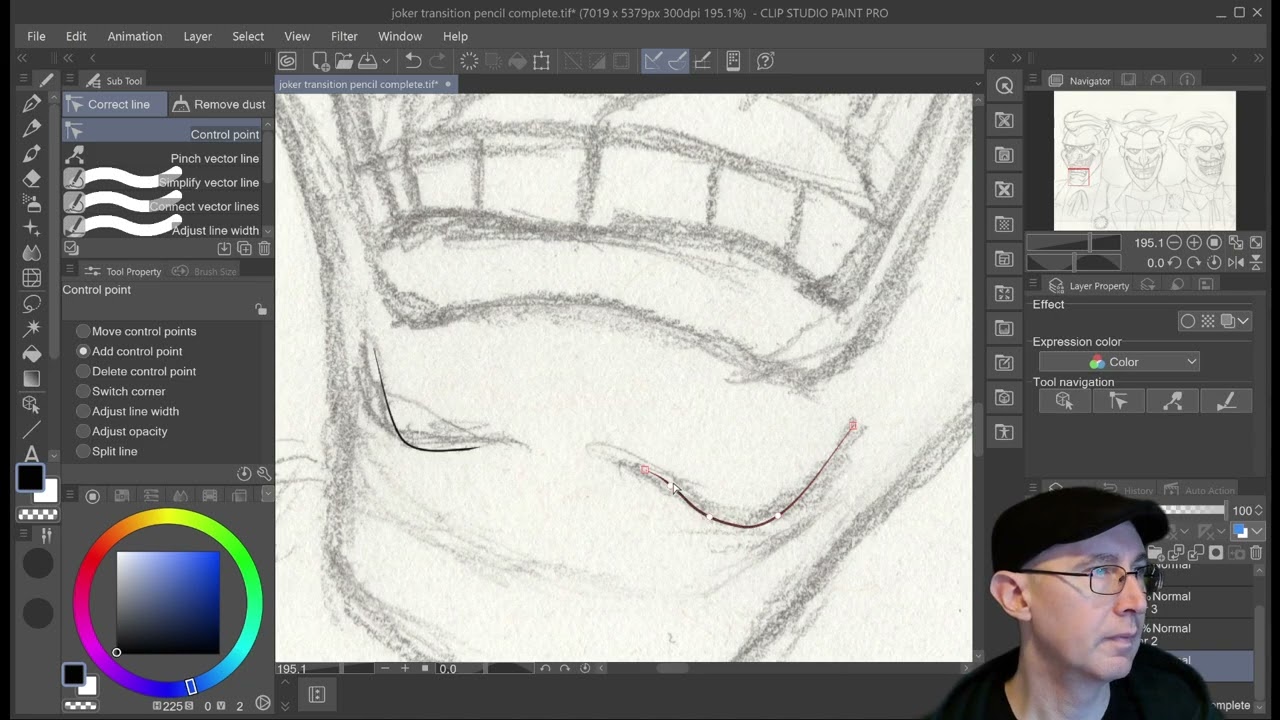Open the Filter menu

344,36
